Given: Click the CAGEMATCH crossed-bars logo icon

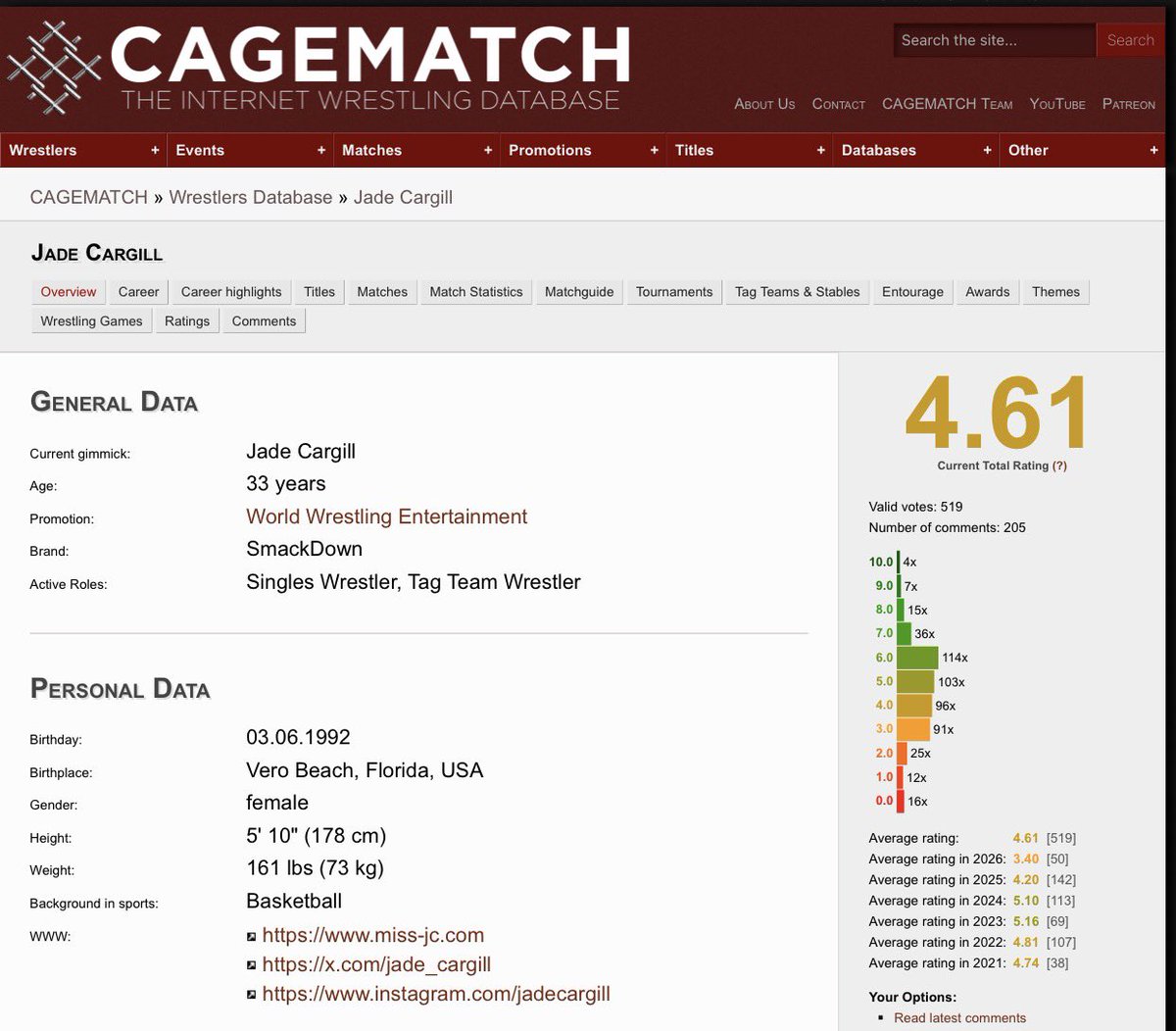Looking at the screenshot, I should click(x=54, y=67).
